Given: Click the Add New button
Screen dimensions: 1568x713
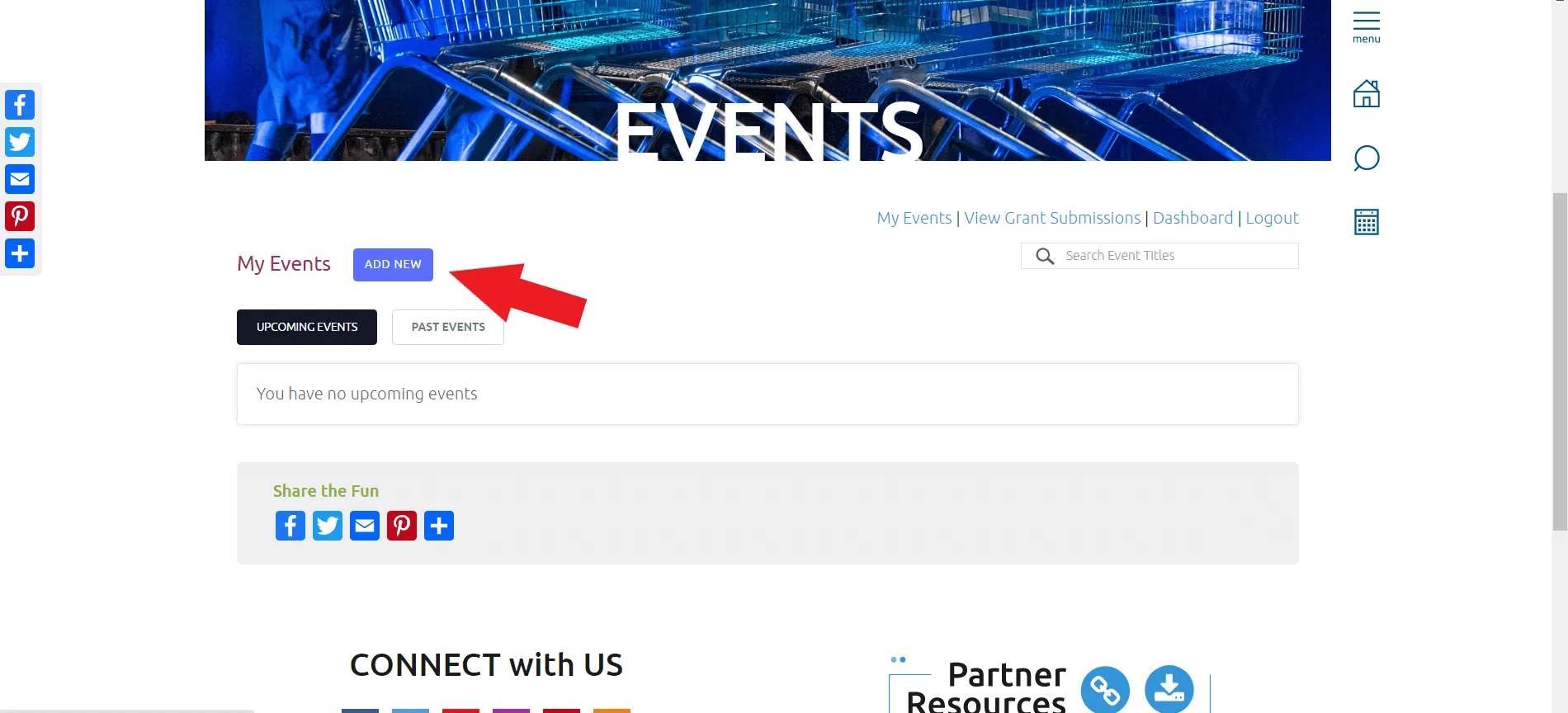Looking at the screenshot, I should click(x=393, y=265).
